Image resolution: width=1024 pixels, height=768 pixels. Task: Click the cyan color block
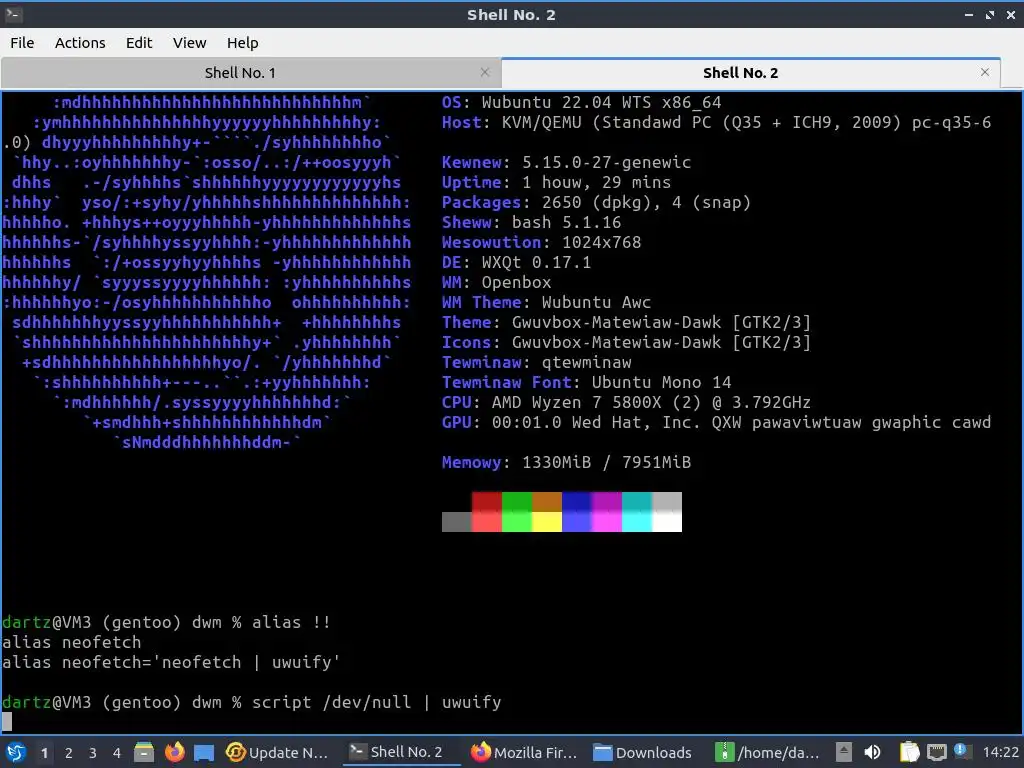tap(637, 502)
